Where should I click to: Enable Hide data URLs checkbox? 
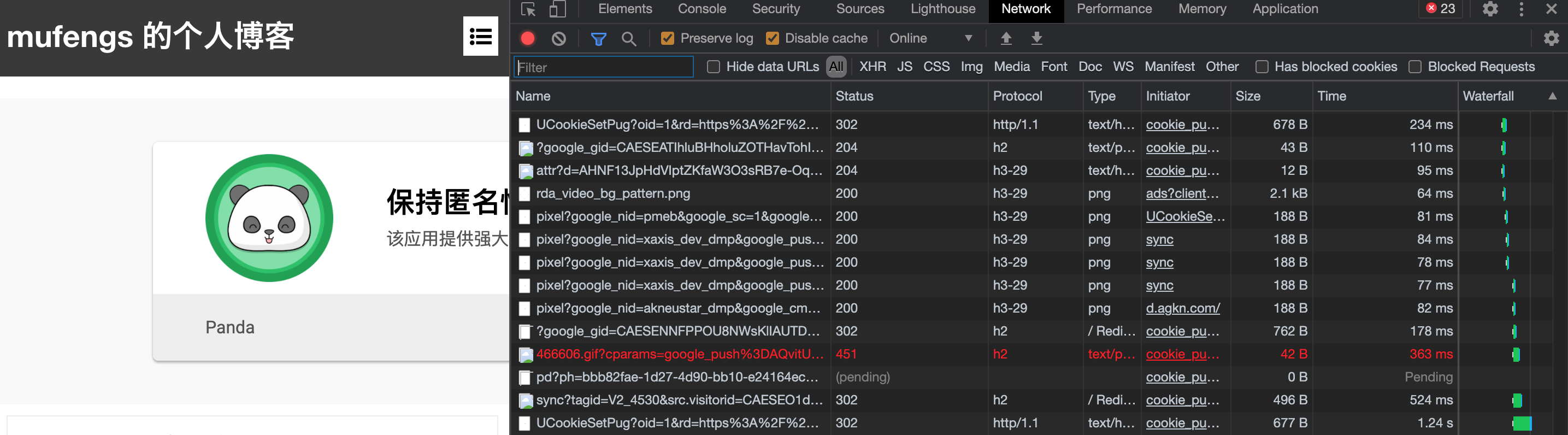714,67
